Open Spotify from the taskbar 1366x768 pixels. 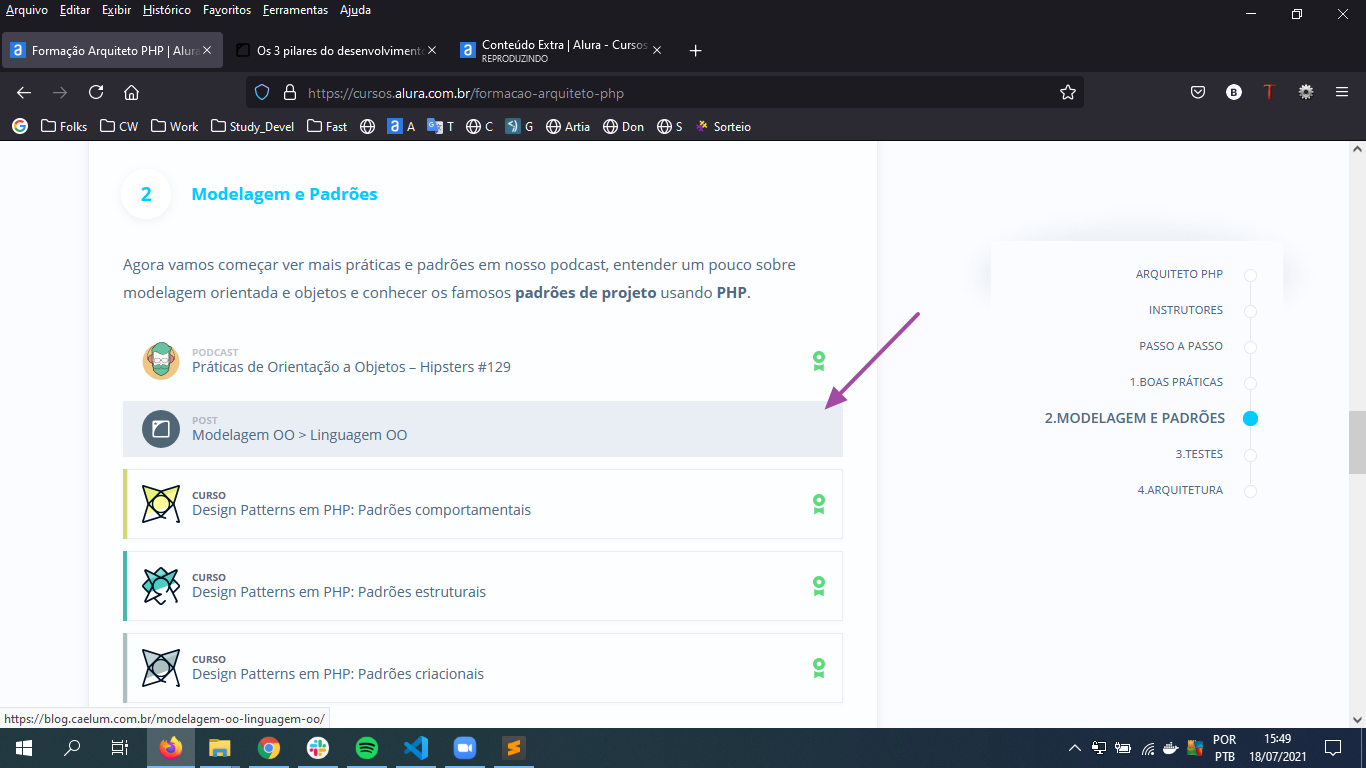tap(367, 748)
